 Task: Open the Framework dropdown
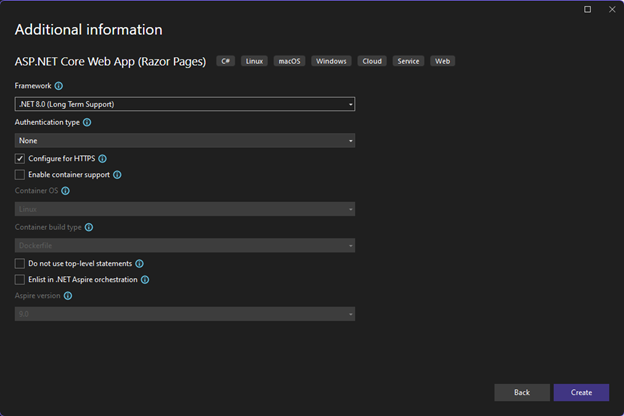185,104
